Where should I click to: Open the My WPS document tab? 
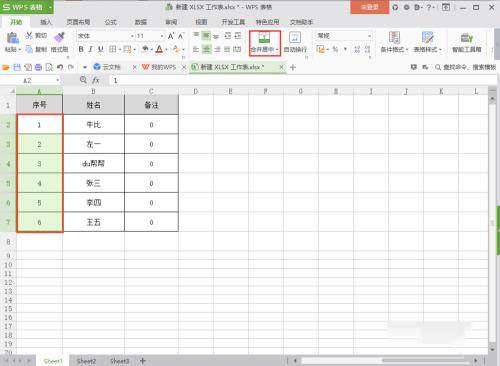(163, 67)
